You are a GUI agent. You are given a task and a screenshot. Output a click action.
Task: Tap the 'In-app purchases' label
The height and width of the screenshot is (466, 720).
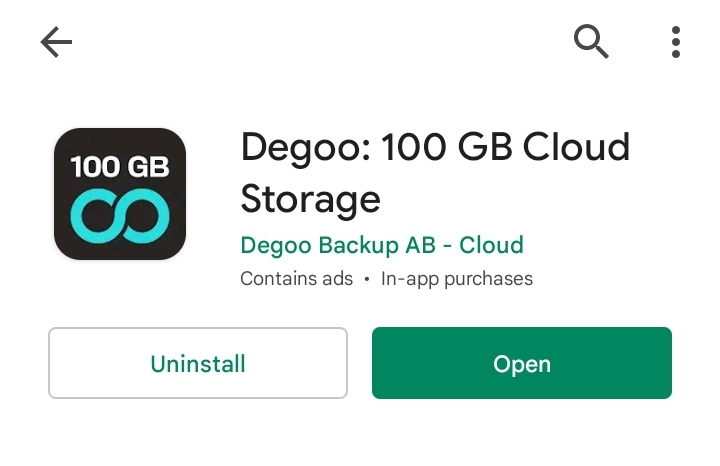[x=457, y=279]
